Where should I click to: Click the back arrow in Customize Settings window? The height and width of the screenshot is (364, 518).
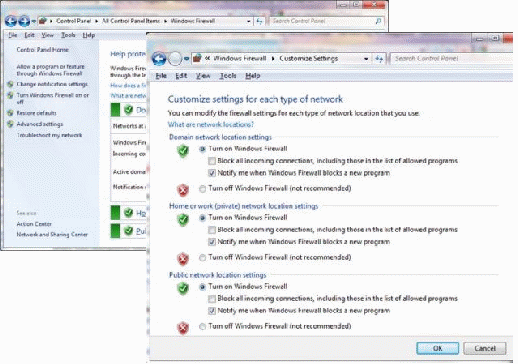point(159,59)
